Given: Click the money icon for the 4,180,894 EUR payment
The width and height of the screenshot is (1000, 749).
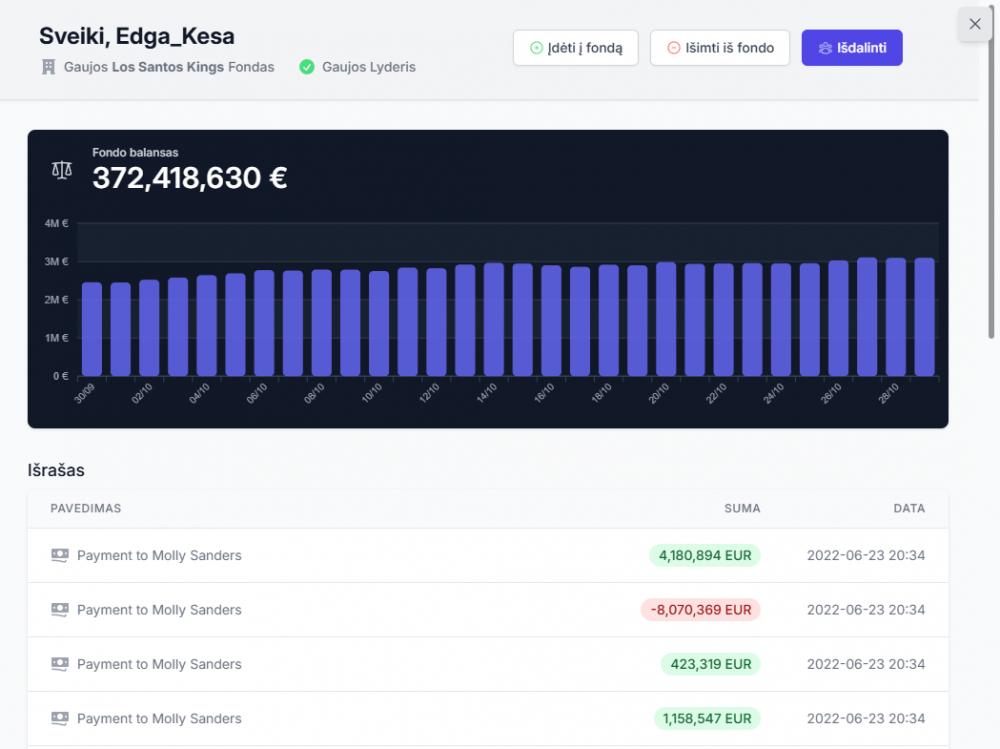Looking at the screenshot, I should 60,555.
